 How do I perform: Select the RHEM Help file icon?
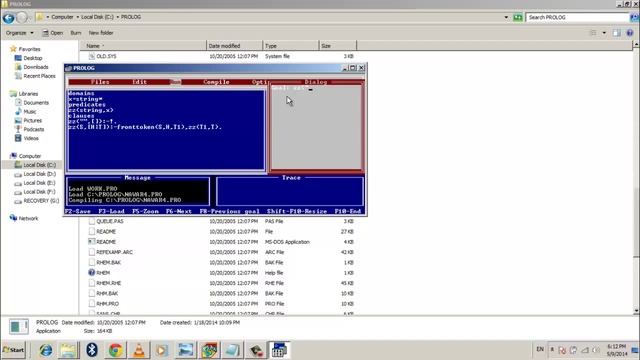pyautogui.click(x=92, y=273)
